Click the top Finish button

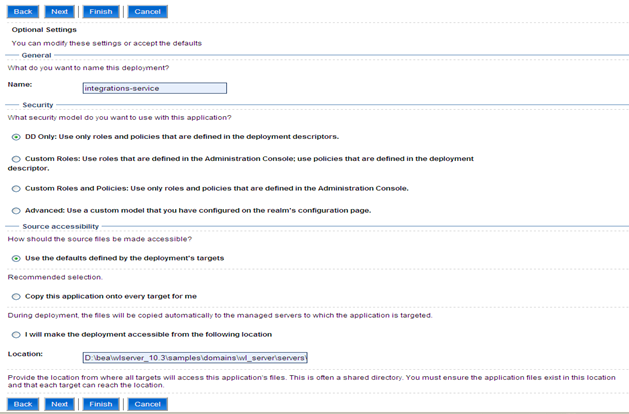point(101,12)
